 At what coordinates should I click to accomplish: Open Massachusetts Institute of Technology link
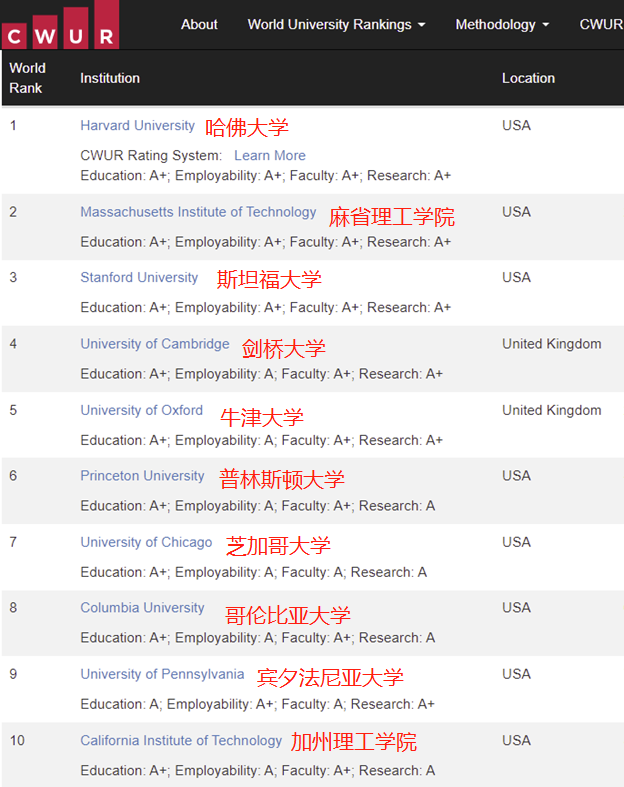[x=198, y=212]
